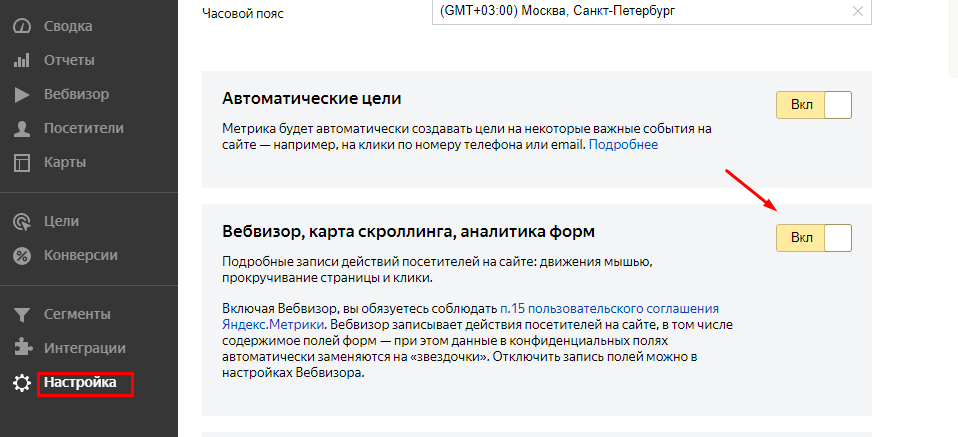958x437 pixels.
Task: Click the Вебвизор, карта скроллинга, аналитика форм heading
Action: [409, 232]
